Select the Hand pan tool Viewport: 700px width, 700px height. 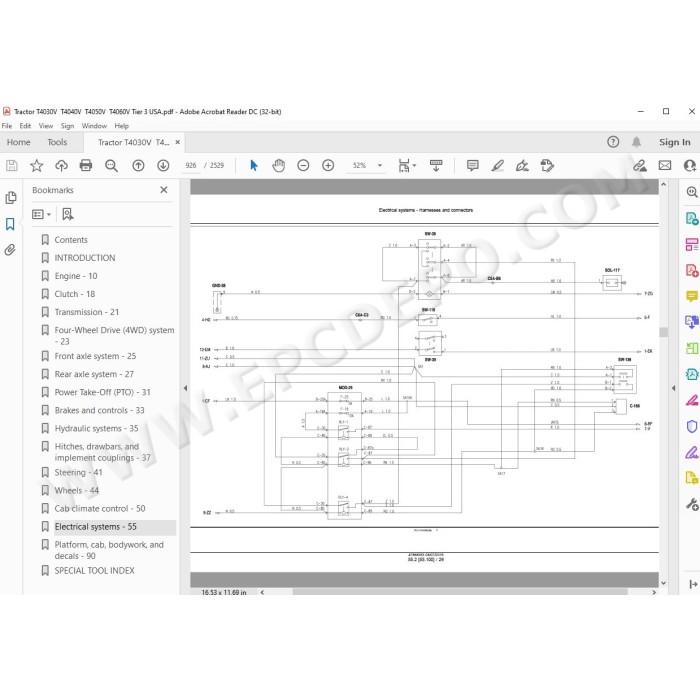pos(279,166)
